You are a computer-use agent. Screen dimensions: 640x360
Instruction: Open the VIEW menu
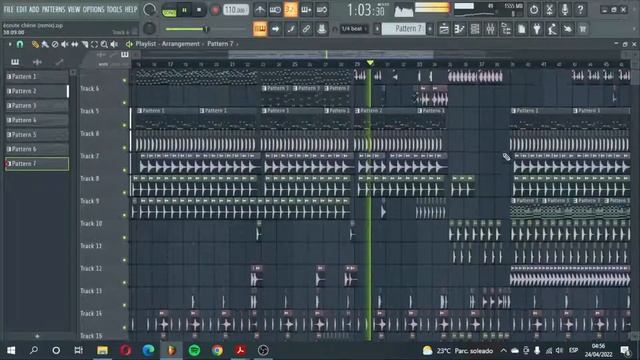74,9
